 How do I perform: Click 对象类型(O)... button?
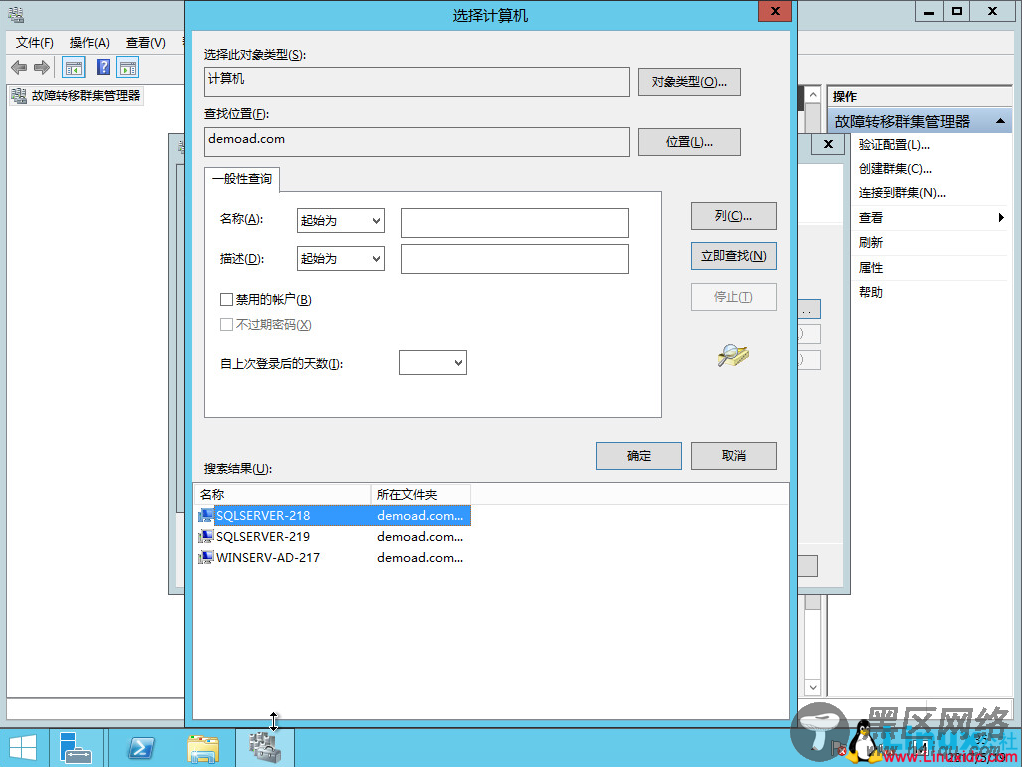689,82
